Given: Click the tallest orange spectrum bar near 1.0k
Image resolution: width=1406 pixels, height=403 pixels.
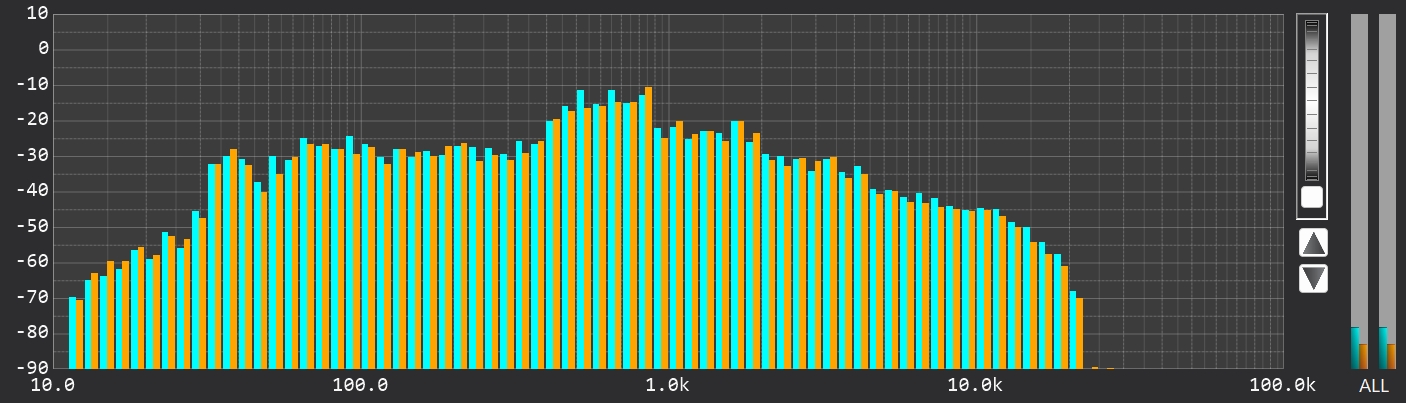Looking at the screenshot, I should [649, 225].
